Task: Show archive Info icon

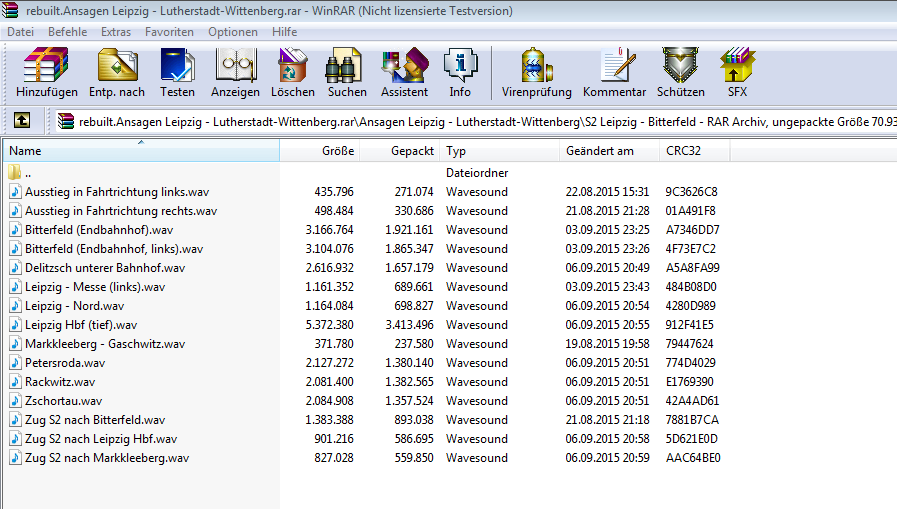Action: [x=460, y=65]
